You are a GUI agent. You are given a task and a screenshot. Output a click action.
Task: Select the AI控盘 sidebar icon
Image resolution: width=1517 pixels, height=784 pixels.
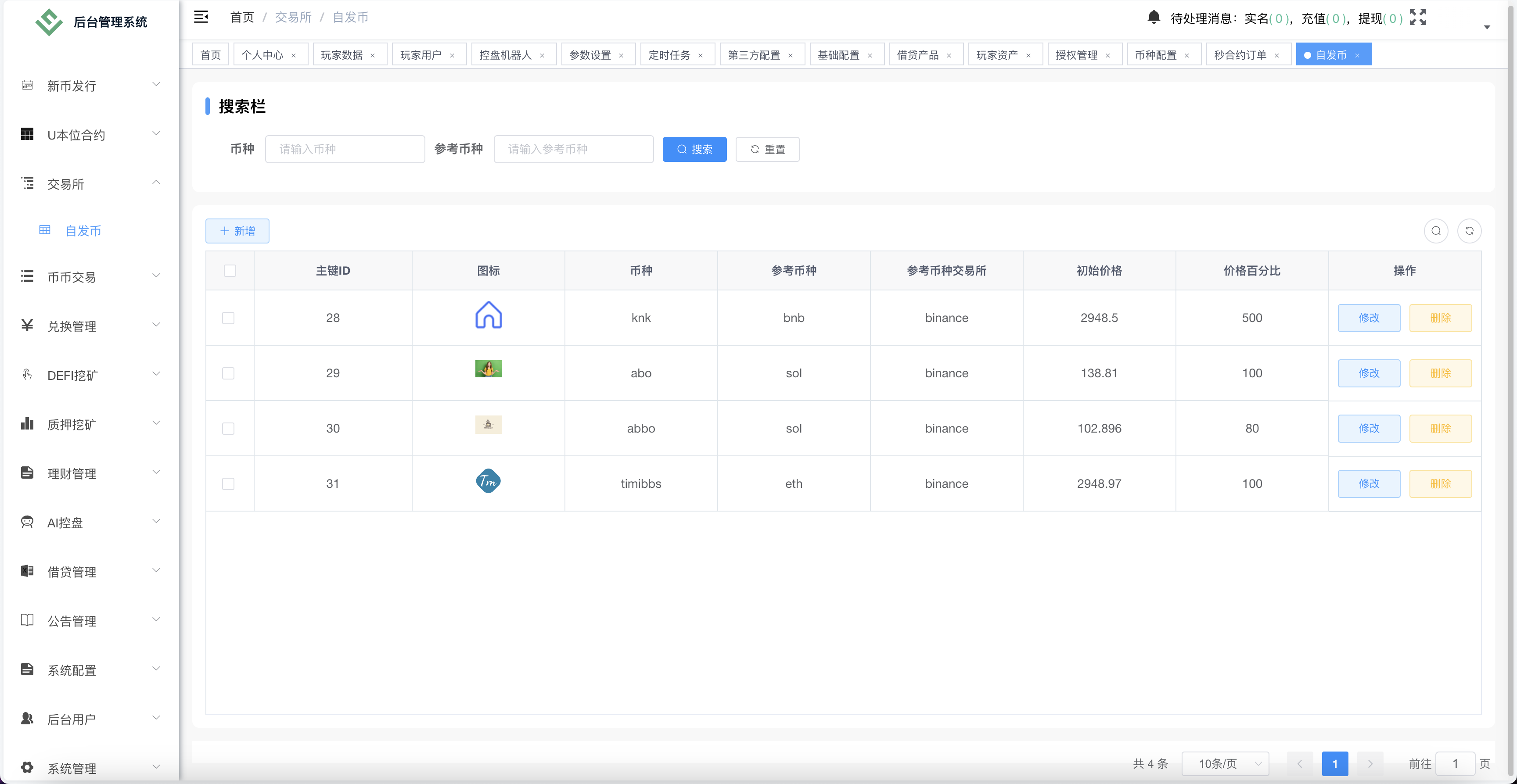27,522
